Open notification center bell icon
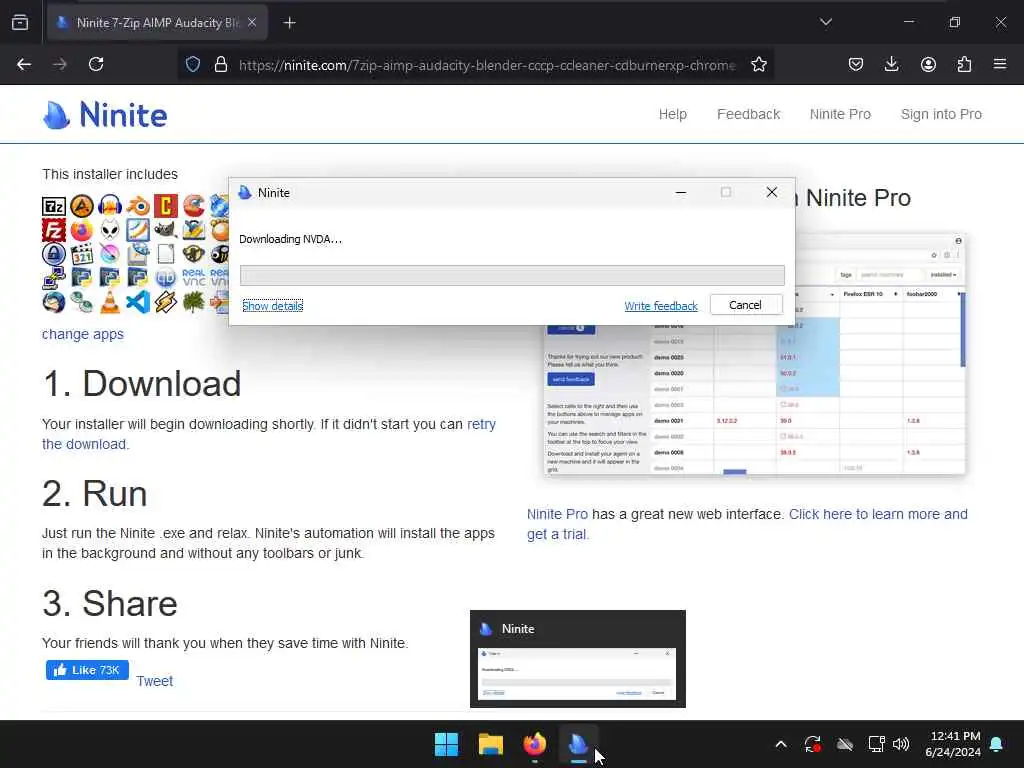 tap(997, 744)
